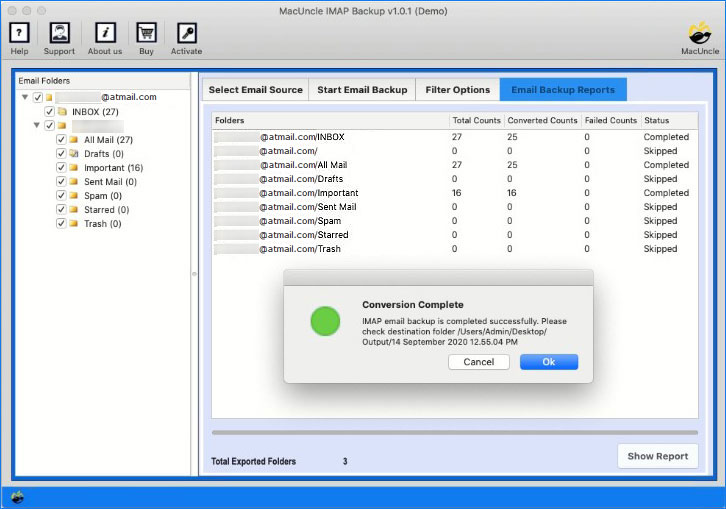Click the Starred folder icon
This screenshot has width=726, height=509.
[x=74, y=209]
